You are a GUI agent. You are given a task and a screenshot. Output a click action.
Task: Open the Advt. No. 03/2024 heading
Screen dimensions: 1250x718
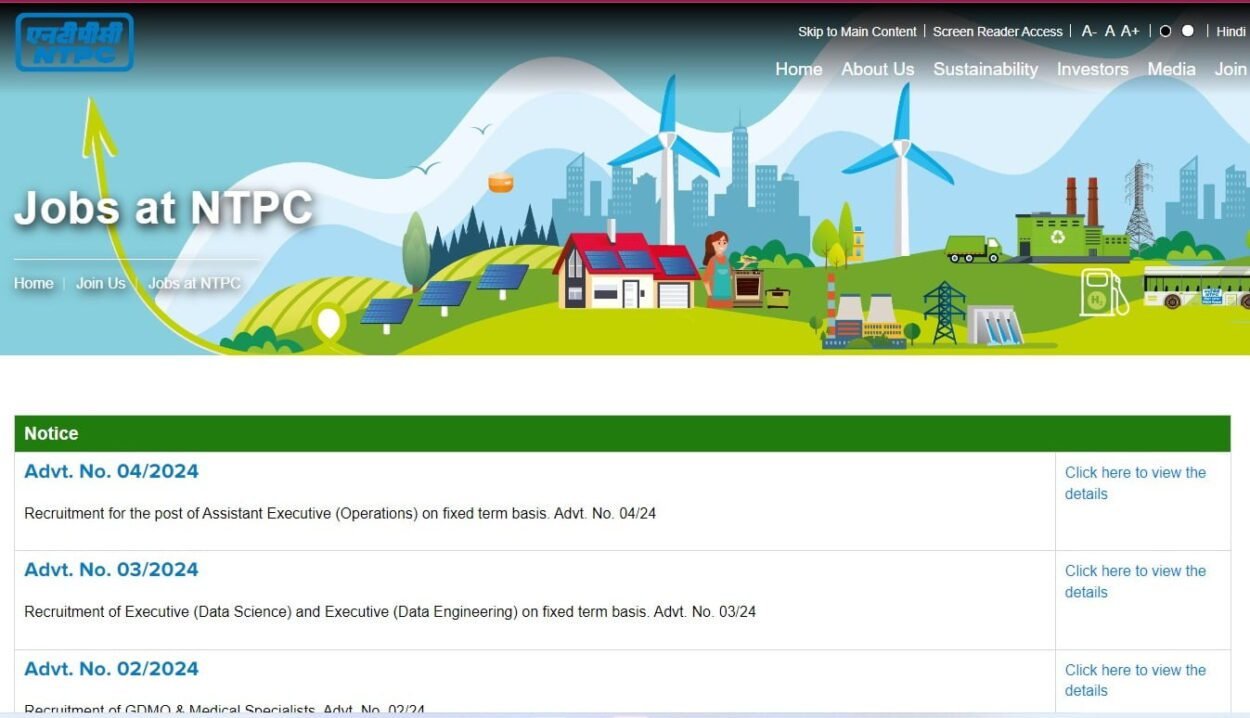click(111, 569)
